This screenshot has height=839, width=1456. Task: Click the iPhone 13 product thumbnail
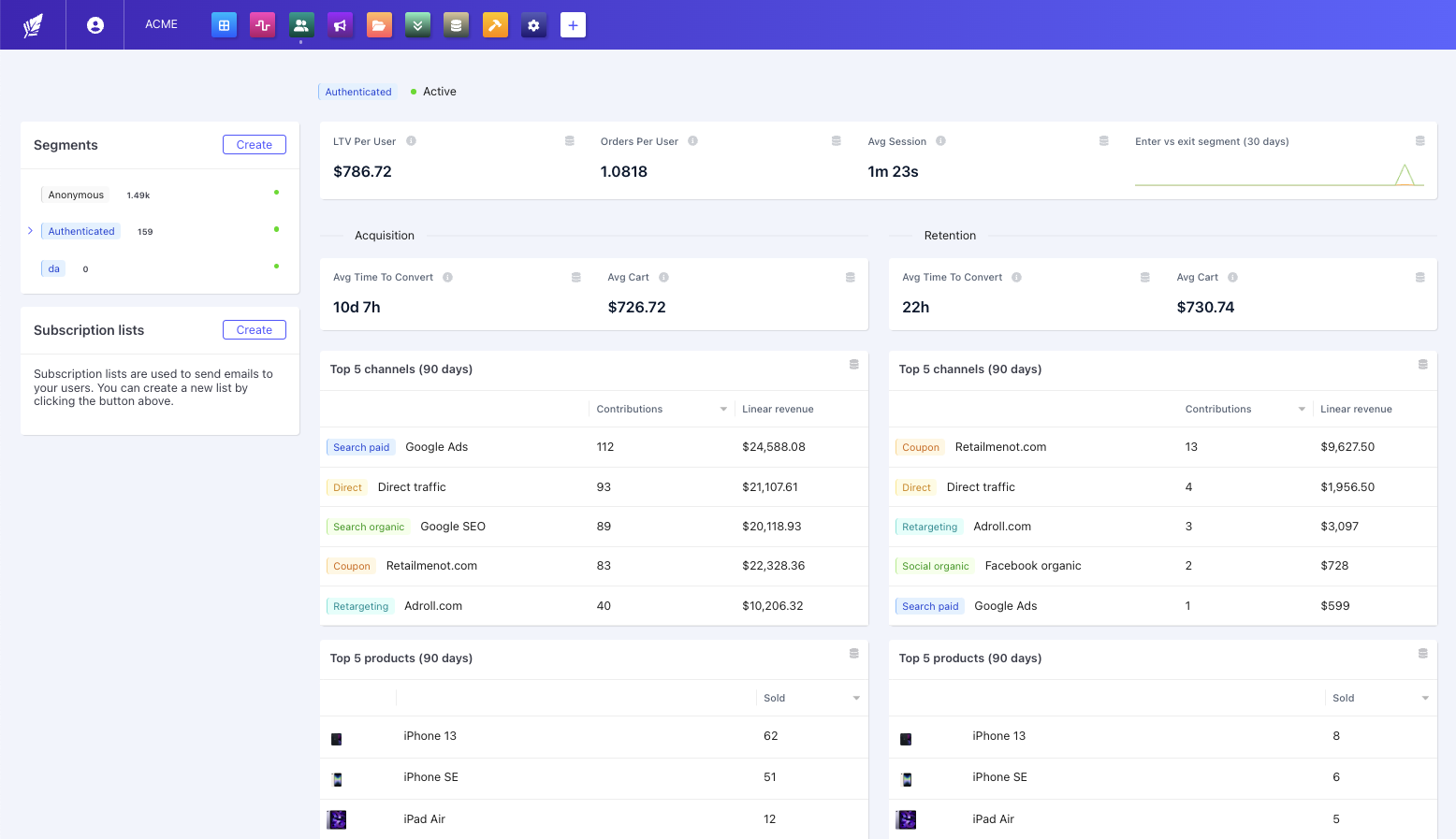(x=336, y=738)
